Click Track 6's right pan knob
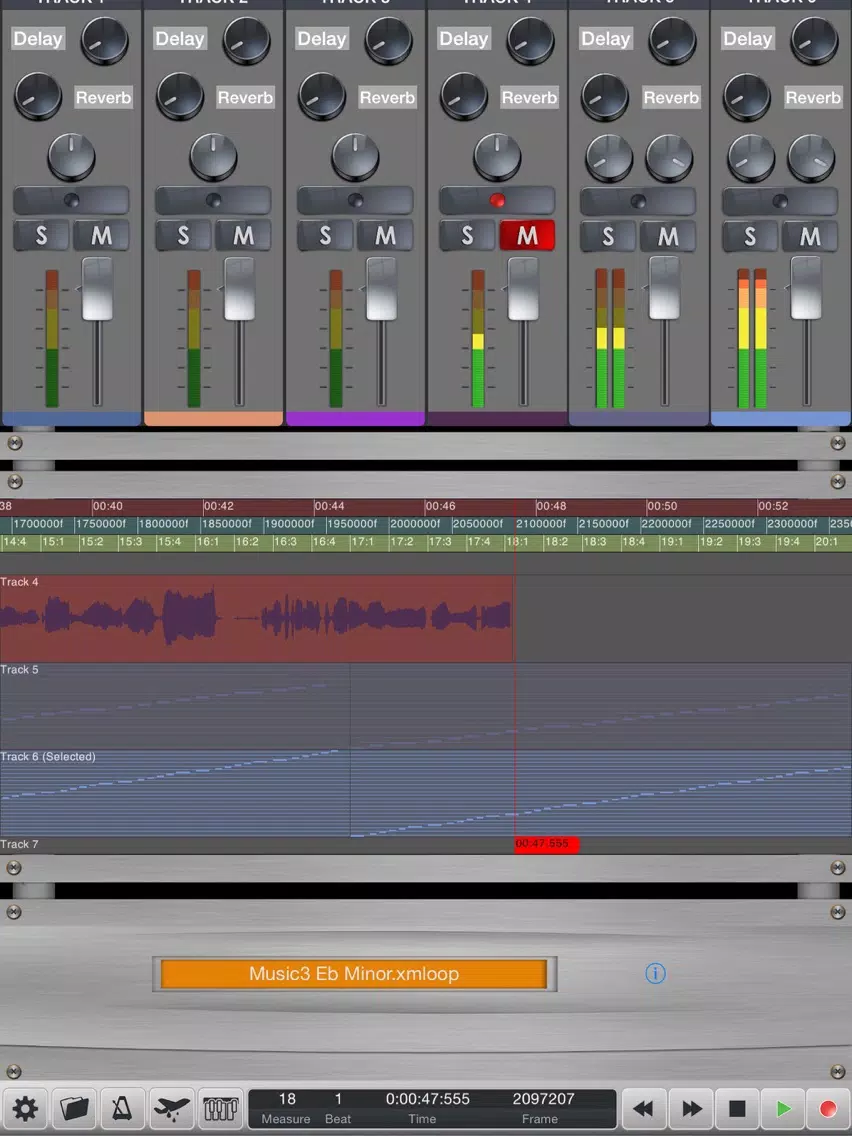The width and height of the screenshot is (852, 1136). tap(811, 157)
